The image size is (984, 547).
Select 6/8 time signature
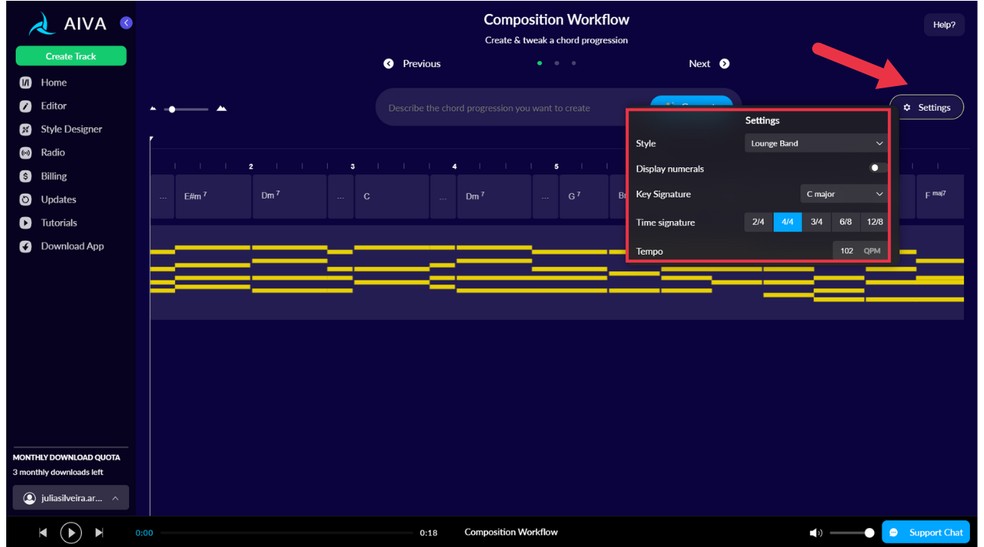[x=845, y=222]
